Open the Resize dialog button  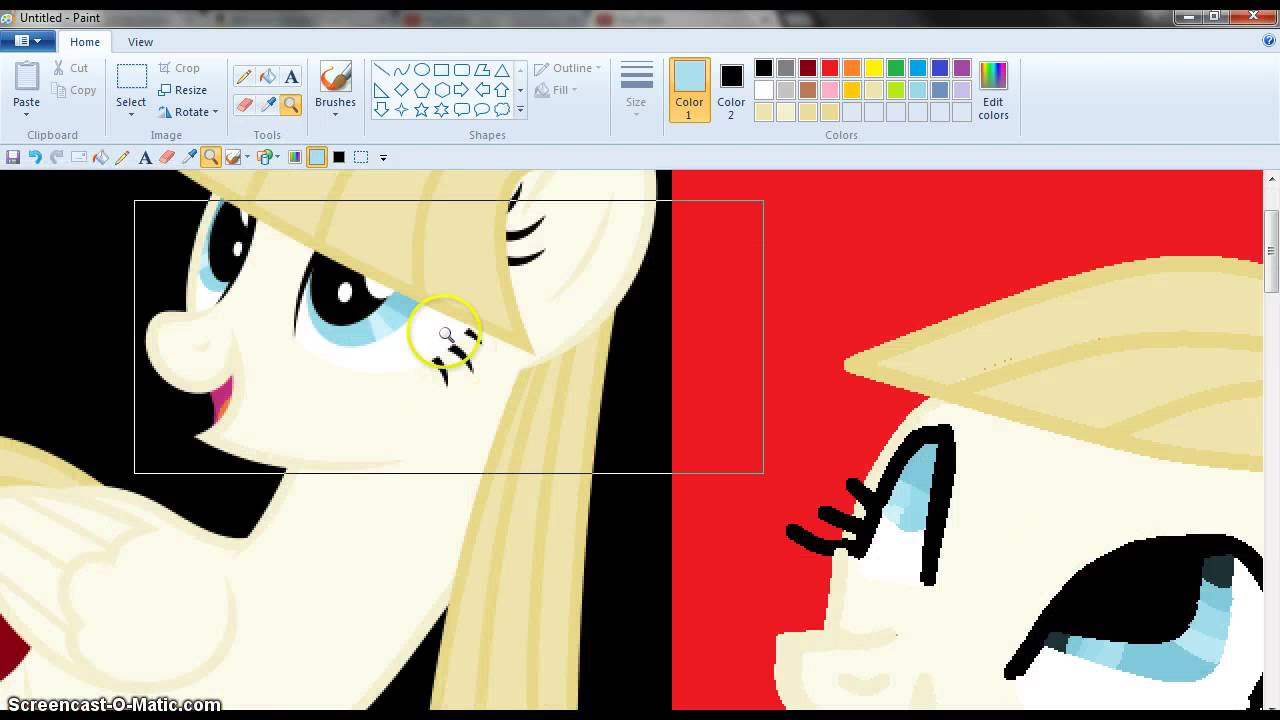click(x=183, y=90)
